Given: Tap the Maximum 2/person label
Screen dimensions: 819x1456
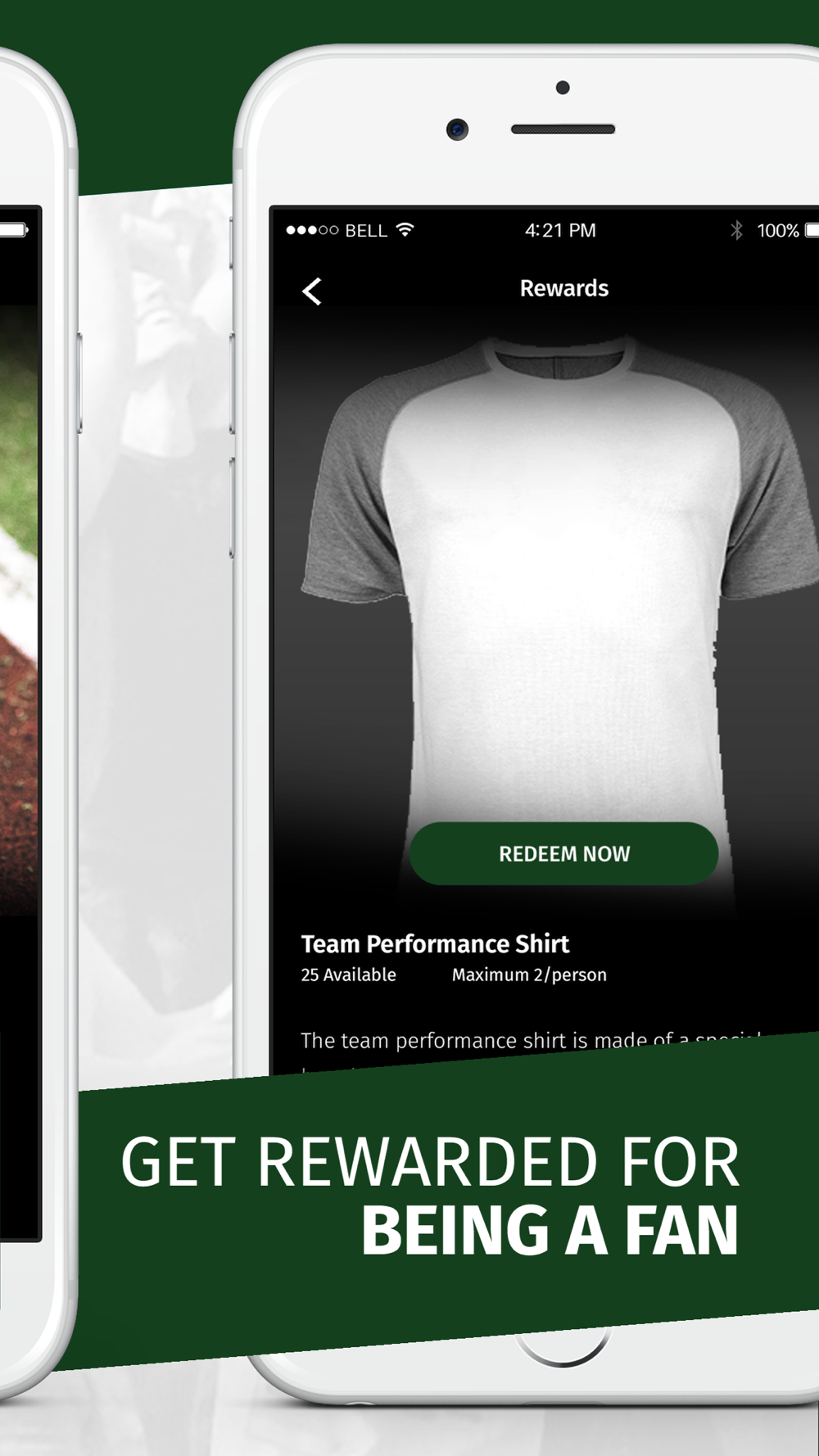Looking at the screenshot, I should click(x=529, y=974).
